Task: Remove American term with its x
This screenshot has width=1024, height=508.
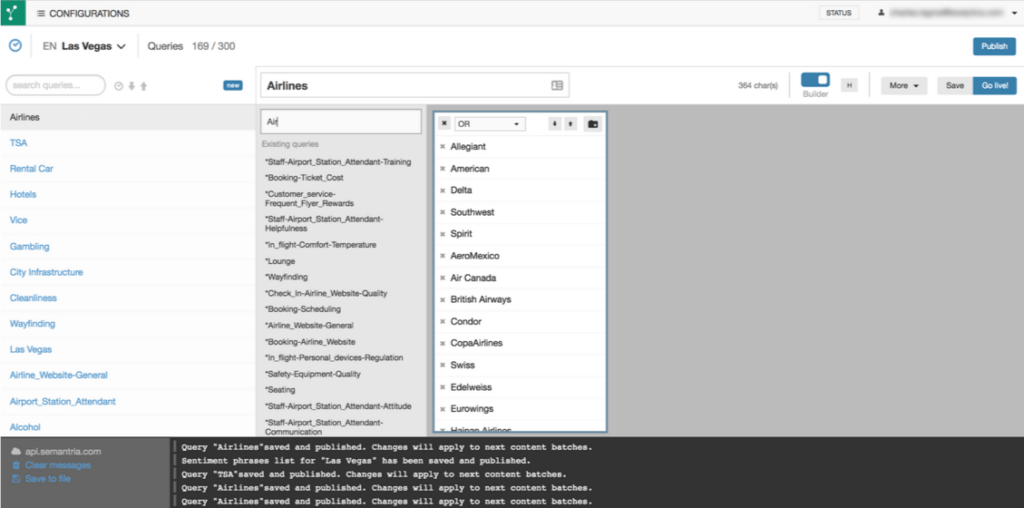Action: pyautogui.click(x=443, y=168)
